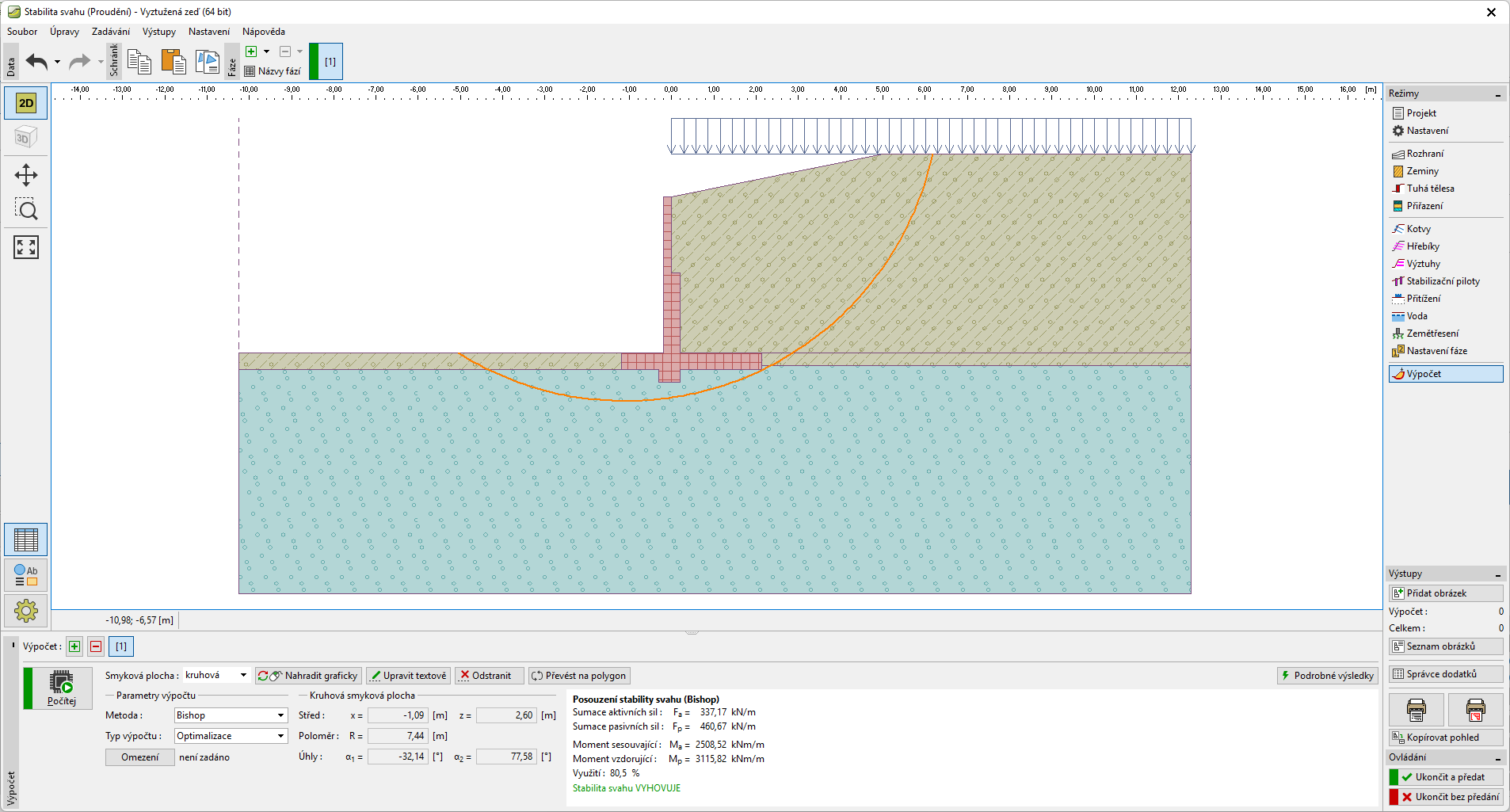Screen dimensions: 1510x812
Task: Activate the zoom region tool
Action: (x=25, y=210)
